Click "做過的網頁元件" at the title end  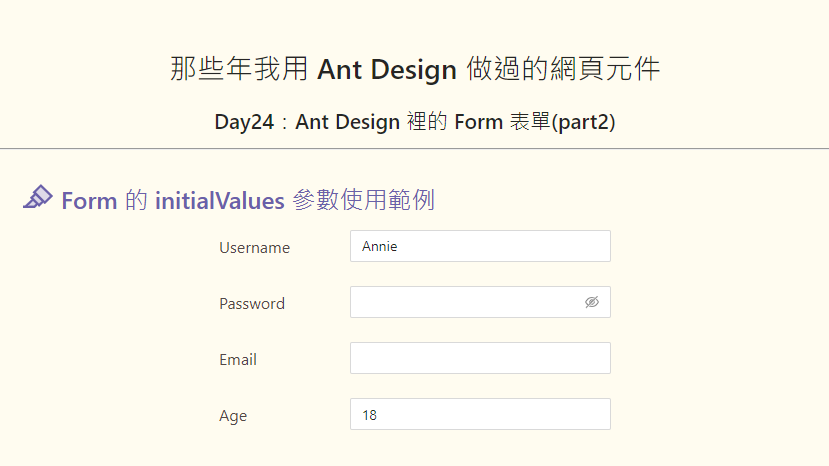(x=563, y=69)
